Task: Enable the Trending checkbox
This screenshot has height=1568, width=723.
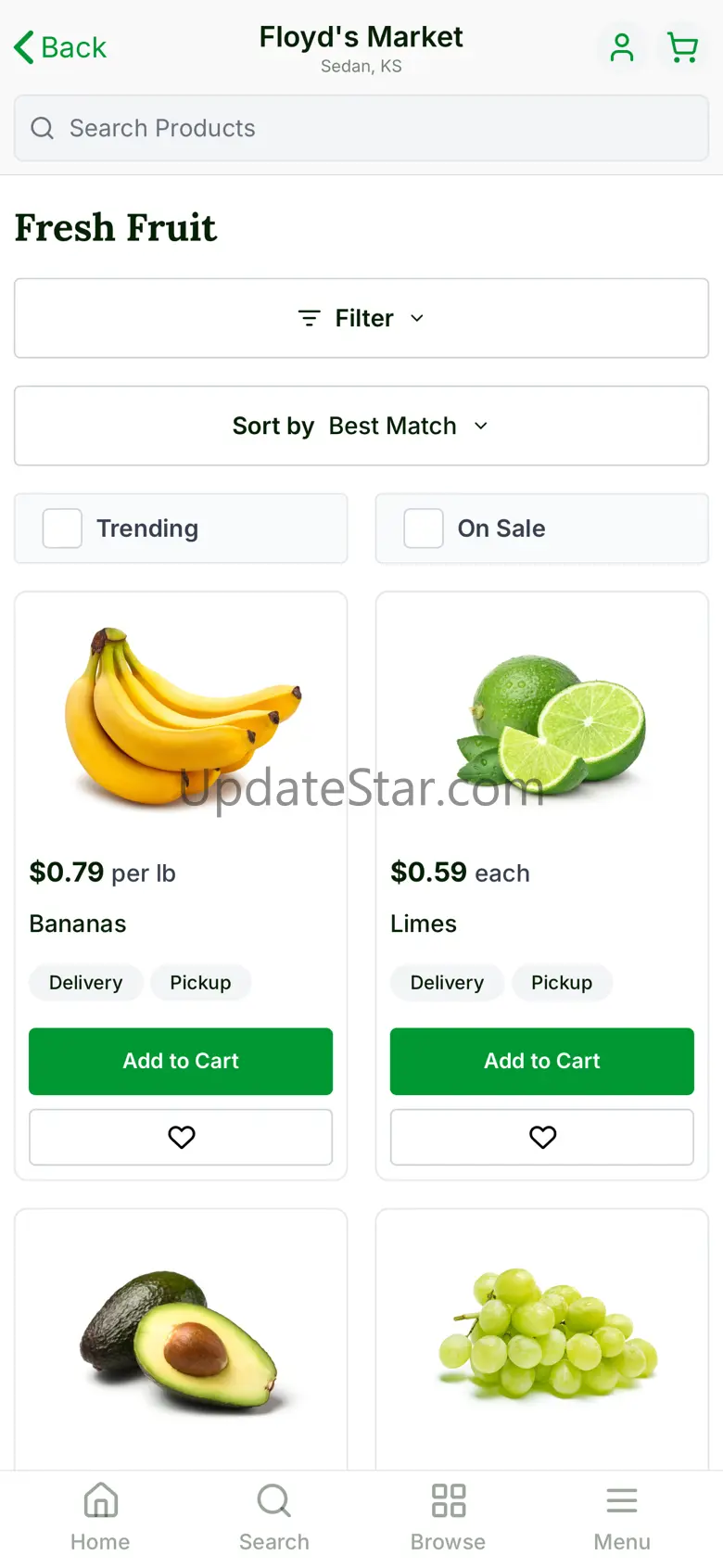Action: (x=62, y=529)
